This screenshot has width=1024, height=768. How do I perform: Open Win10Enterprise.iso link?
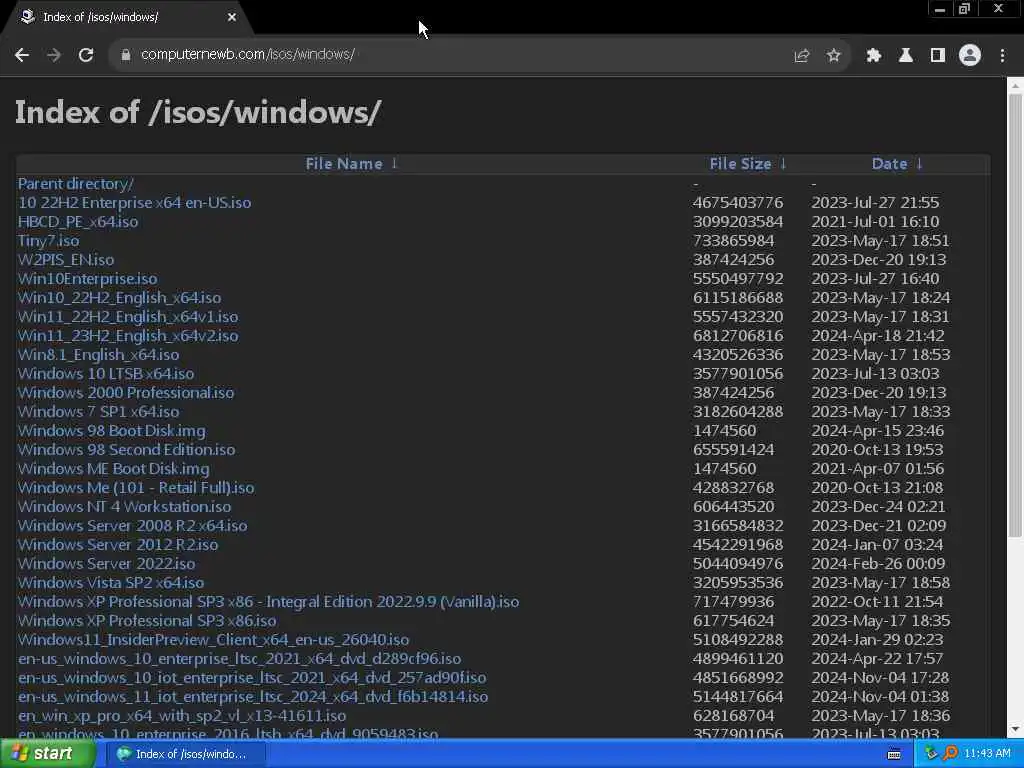tap(88, 278)
